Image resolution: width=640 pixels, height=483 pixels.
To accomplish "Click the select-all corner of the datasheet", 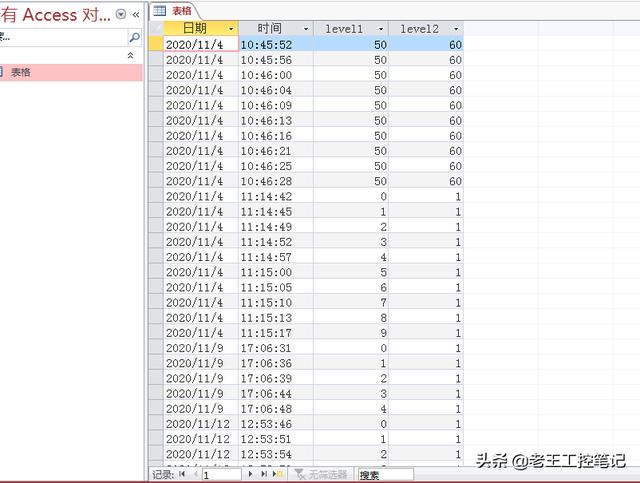I will click(156, 29).
